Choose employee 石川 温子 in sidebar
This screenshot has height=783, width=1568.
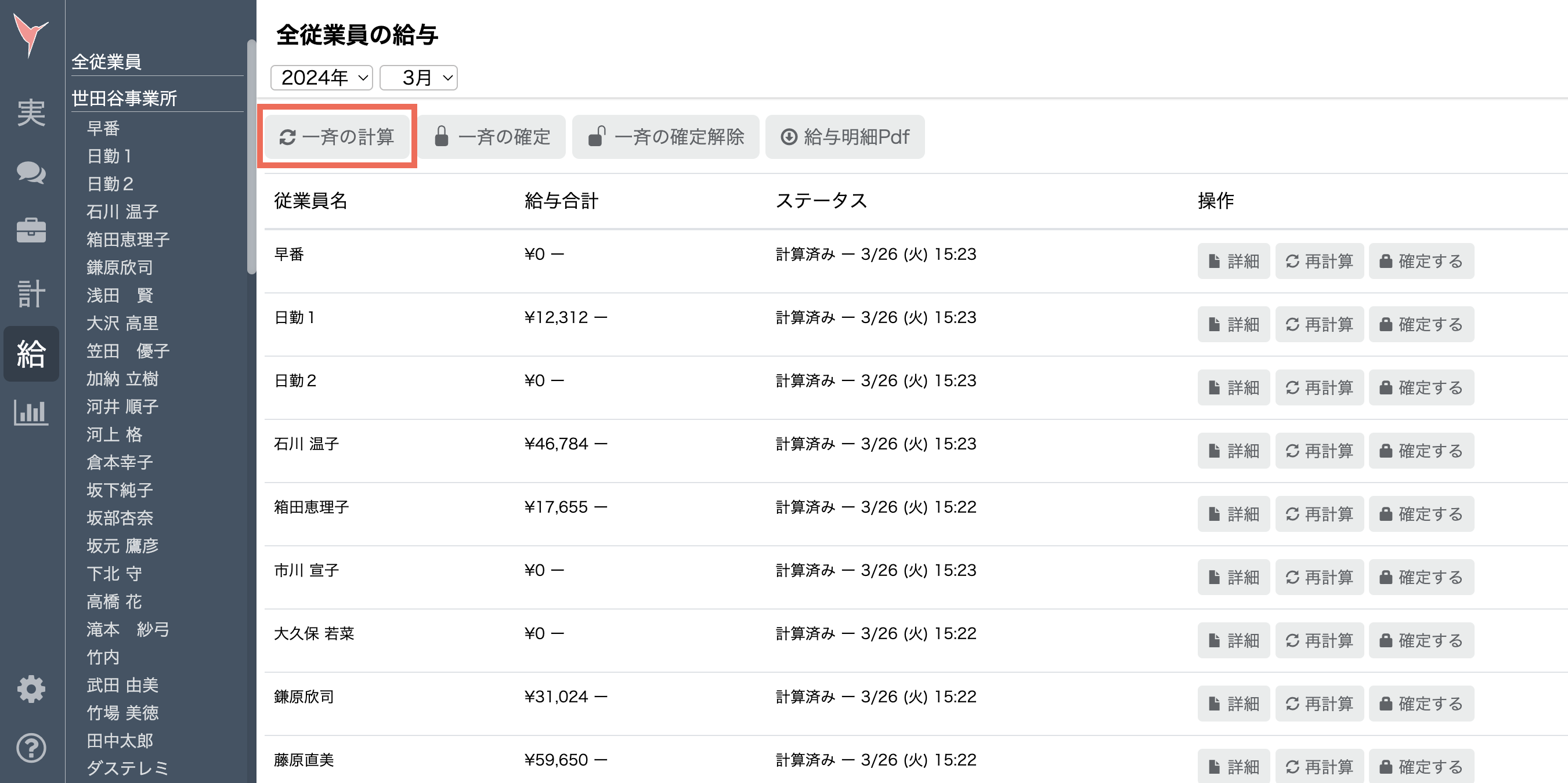tap(122, 212)
